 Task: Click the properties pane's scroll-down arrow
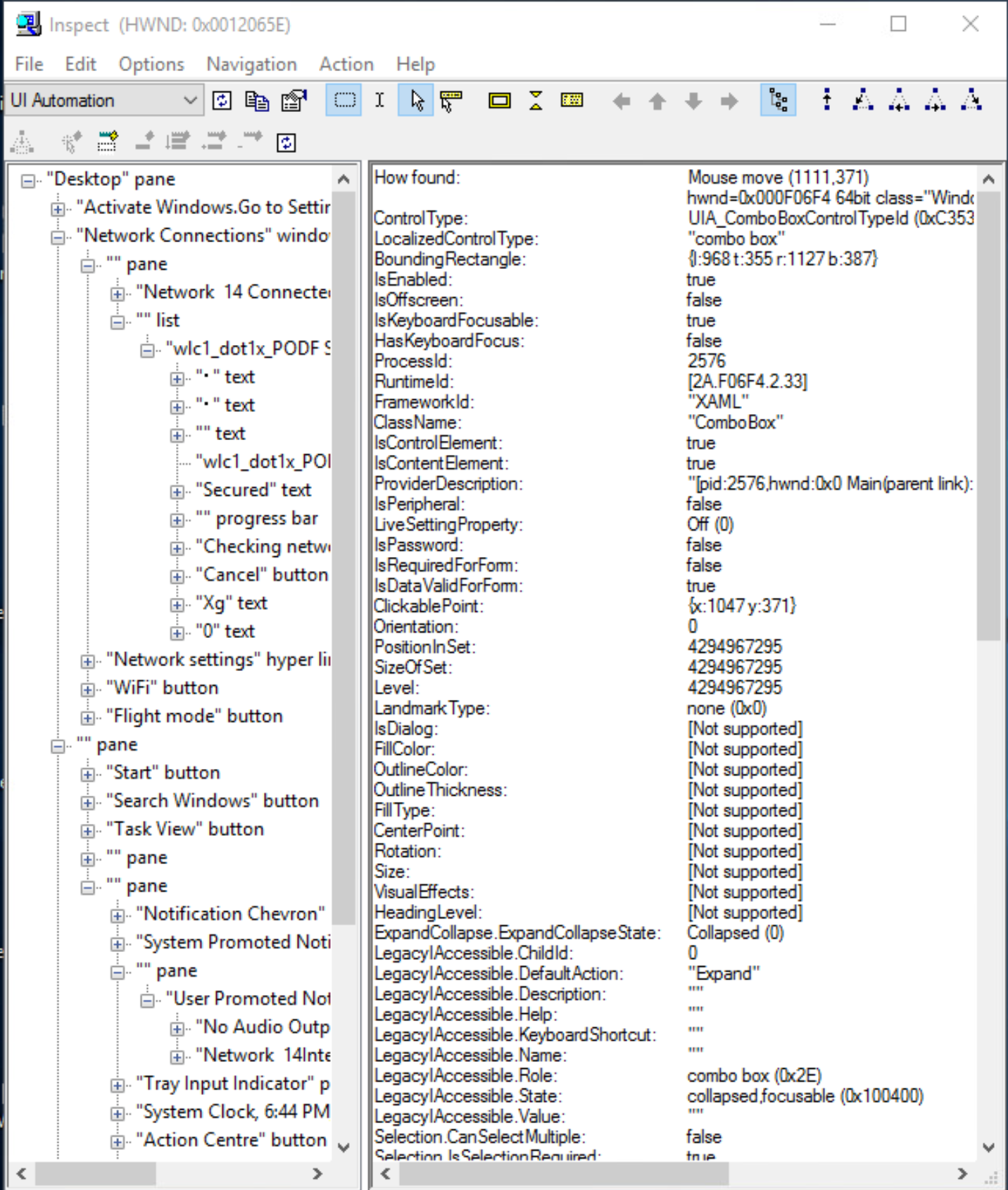(x=988, y=1147)
